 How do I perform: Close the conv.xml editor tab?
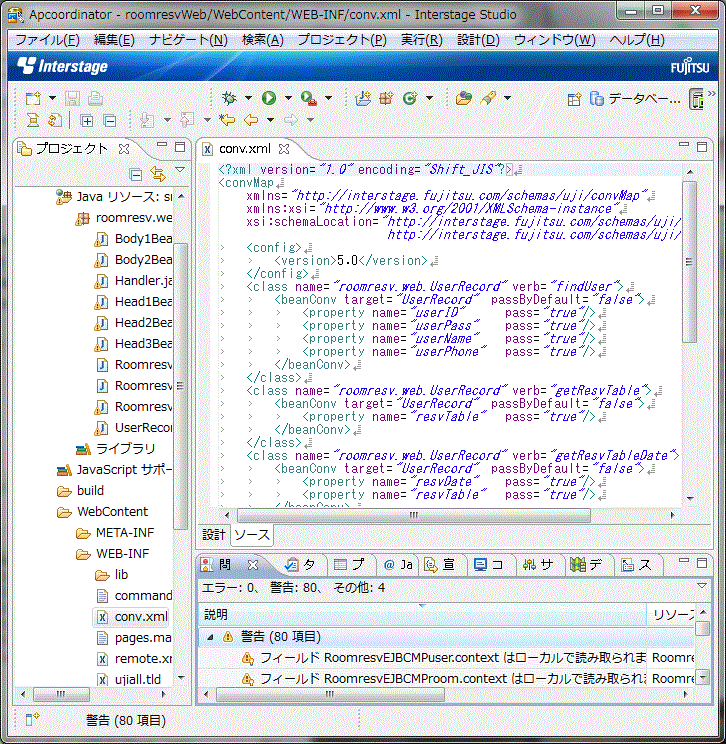[x=284, y=149]
